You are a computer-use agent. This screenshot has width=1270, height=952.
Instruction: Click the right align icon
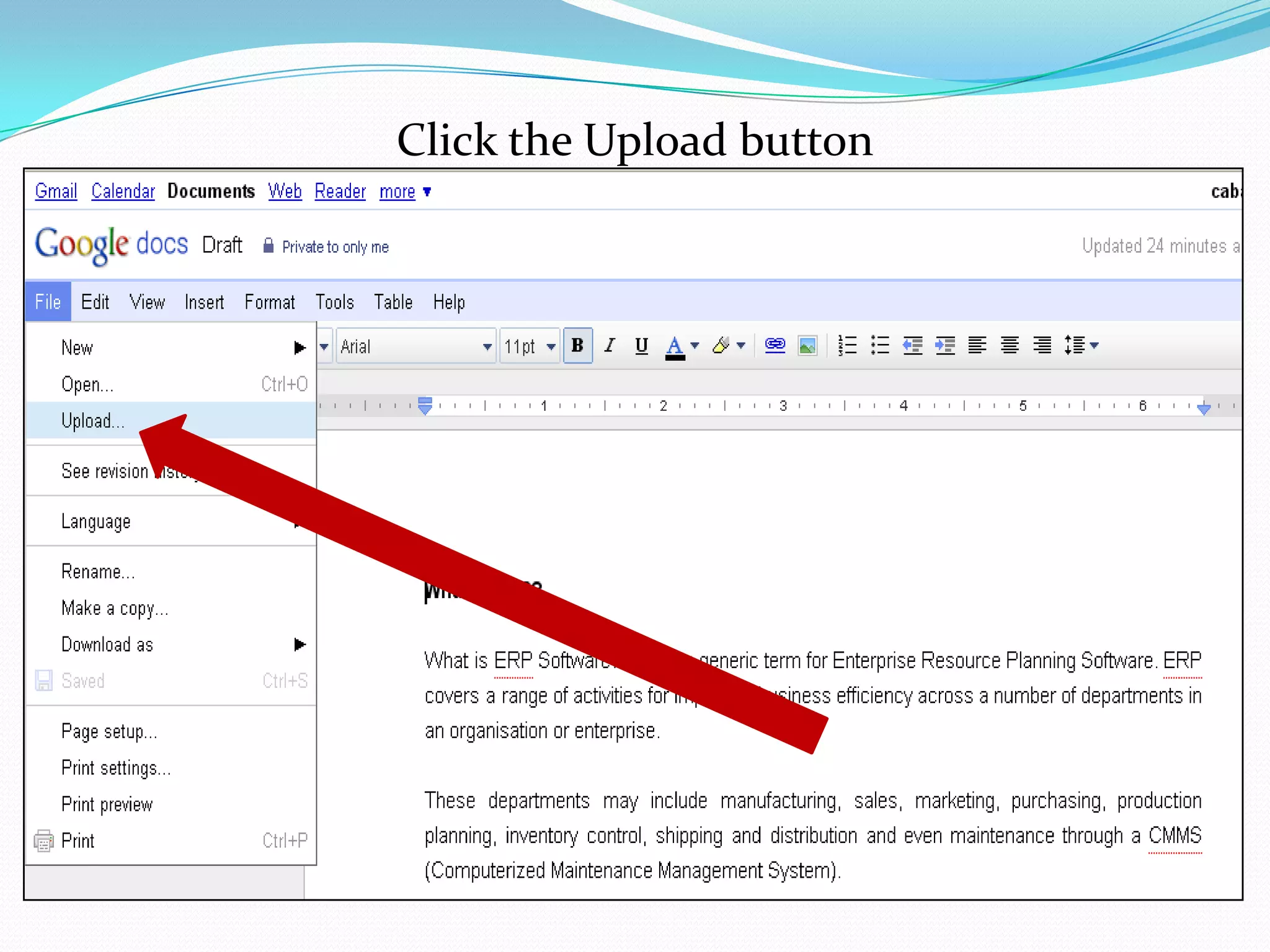[1042, 345]
